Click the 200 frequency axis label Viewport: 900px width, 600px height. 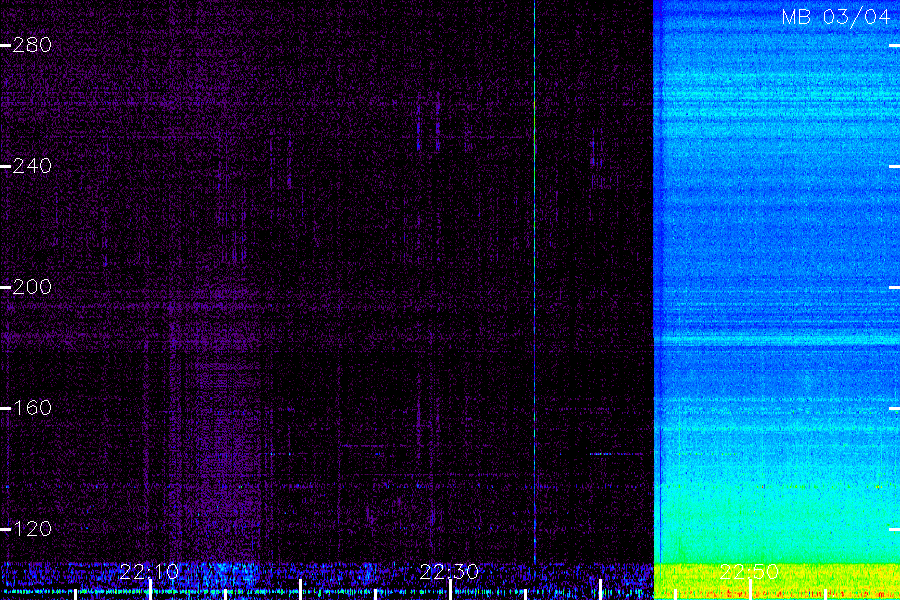[x=32, y=287]
